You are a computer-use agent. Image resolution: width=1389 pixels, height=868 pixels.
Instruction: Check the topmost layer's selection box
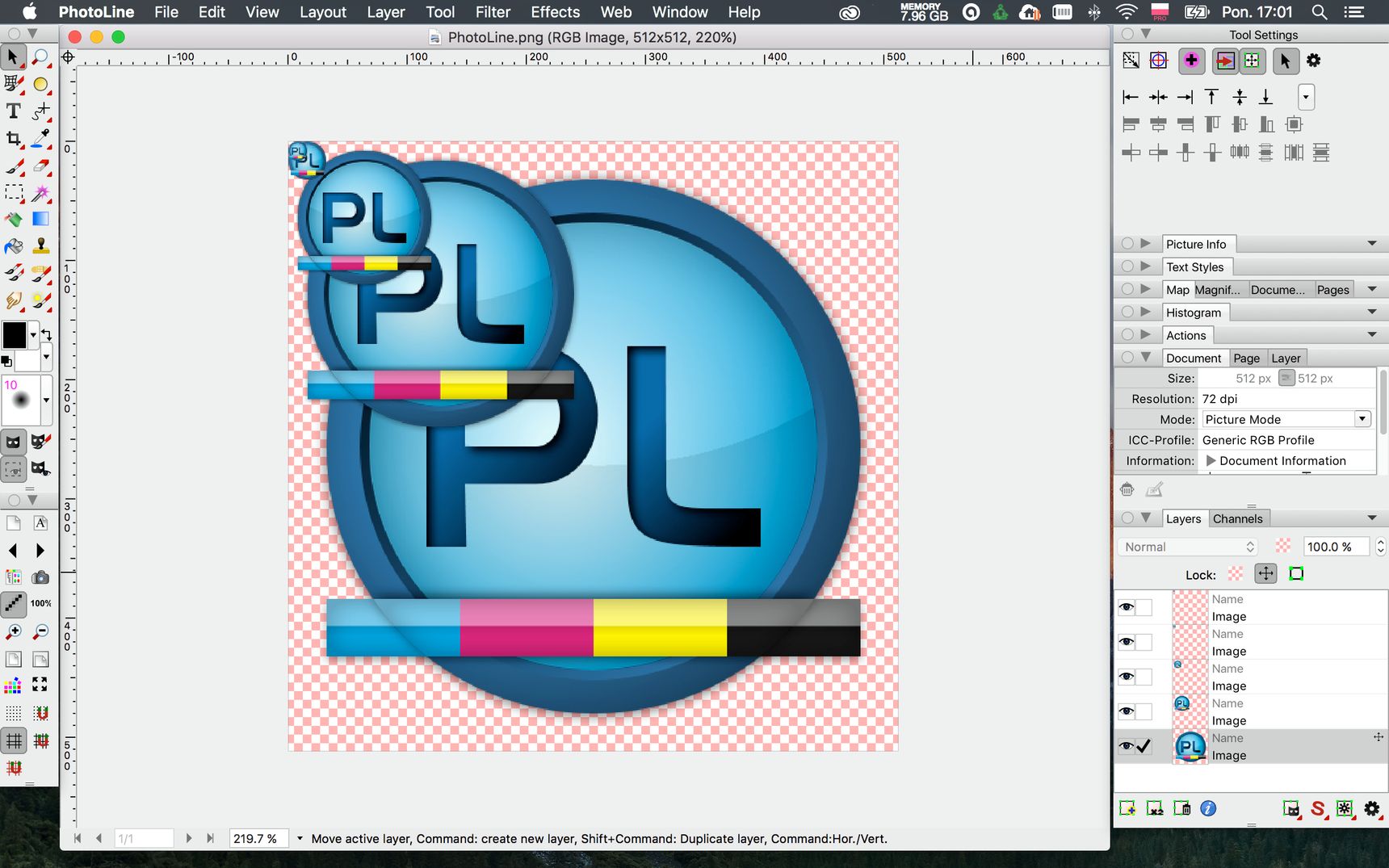pos(1144,607)
